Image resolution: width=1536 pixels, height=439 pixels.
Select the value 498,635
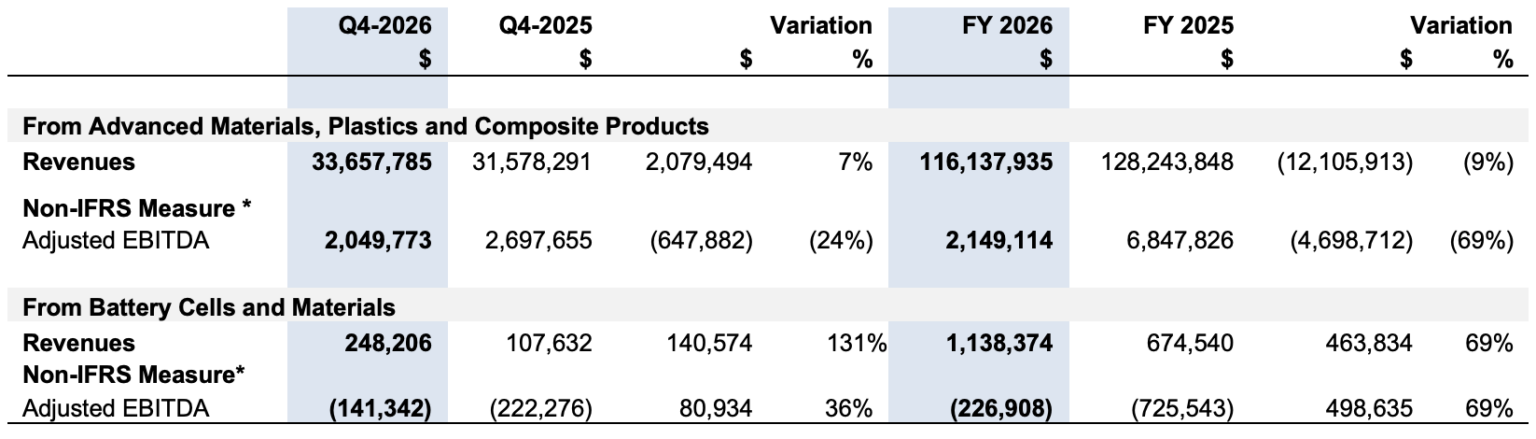[1375, 408]
